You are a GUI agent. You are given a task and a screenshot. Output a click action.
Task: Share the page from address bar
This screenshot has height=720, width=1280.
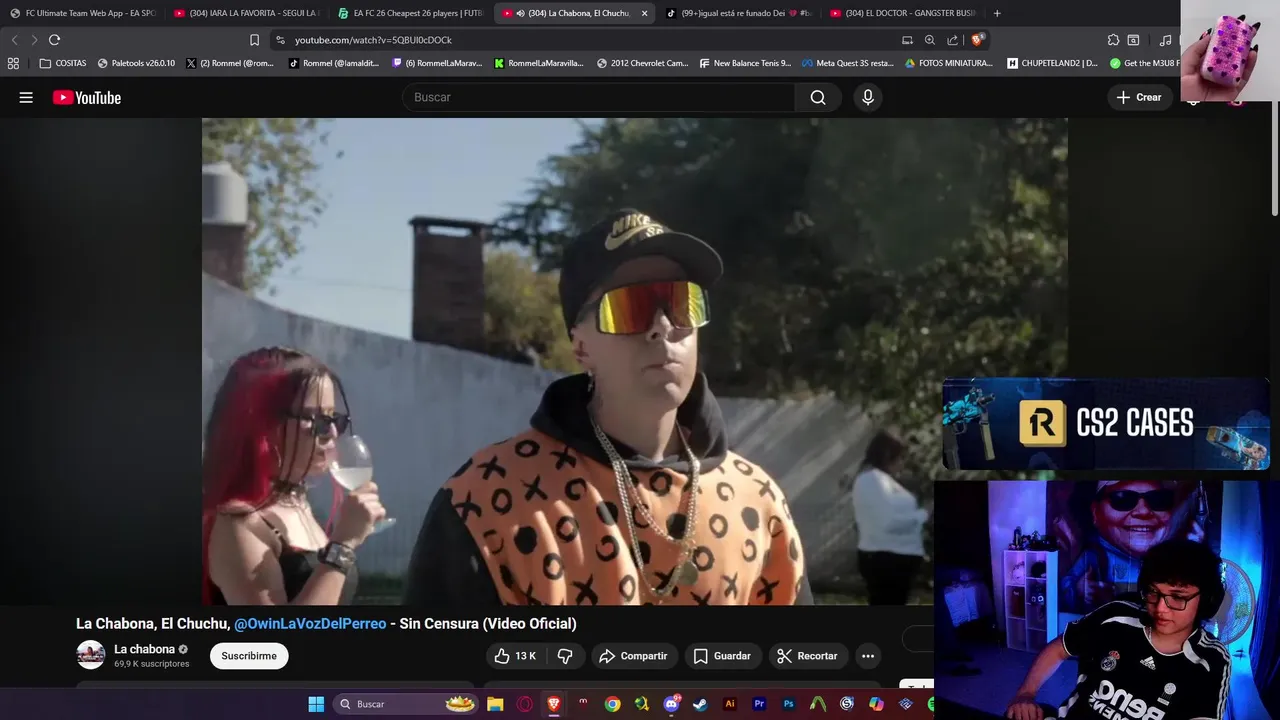[x=952, y=40]
